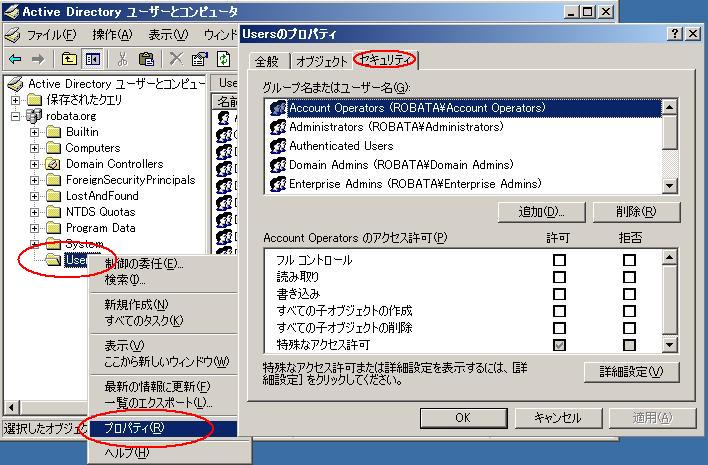The height and width of the screenshot is (465, 708).
Task: Check Allow for 読み取り
Action: click(559, 277)
